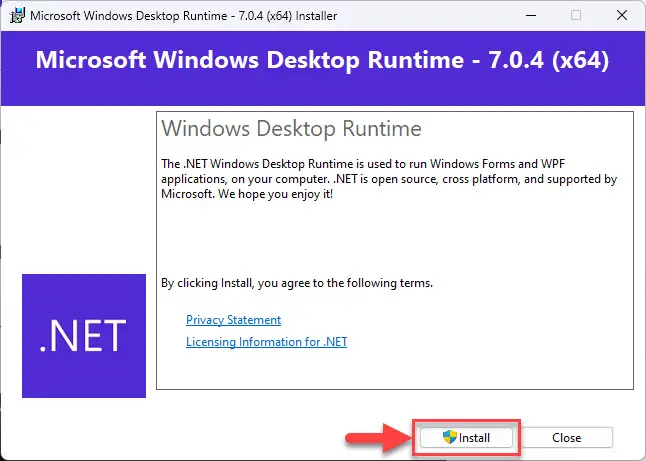Image resolution: width=646 pixels, height=461 pixels.
Task: Click the purple banner title text
Action: point(323,60)
